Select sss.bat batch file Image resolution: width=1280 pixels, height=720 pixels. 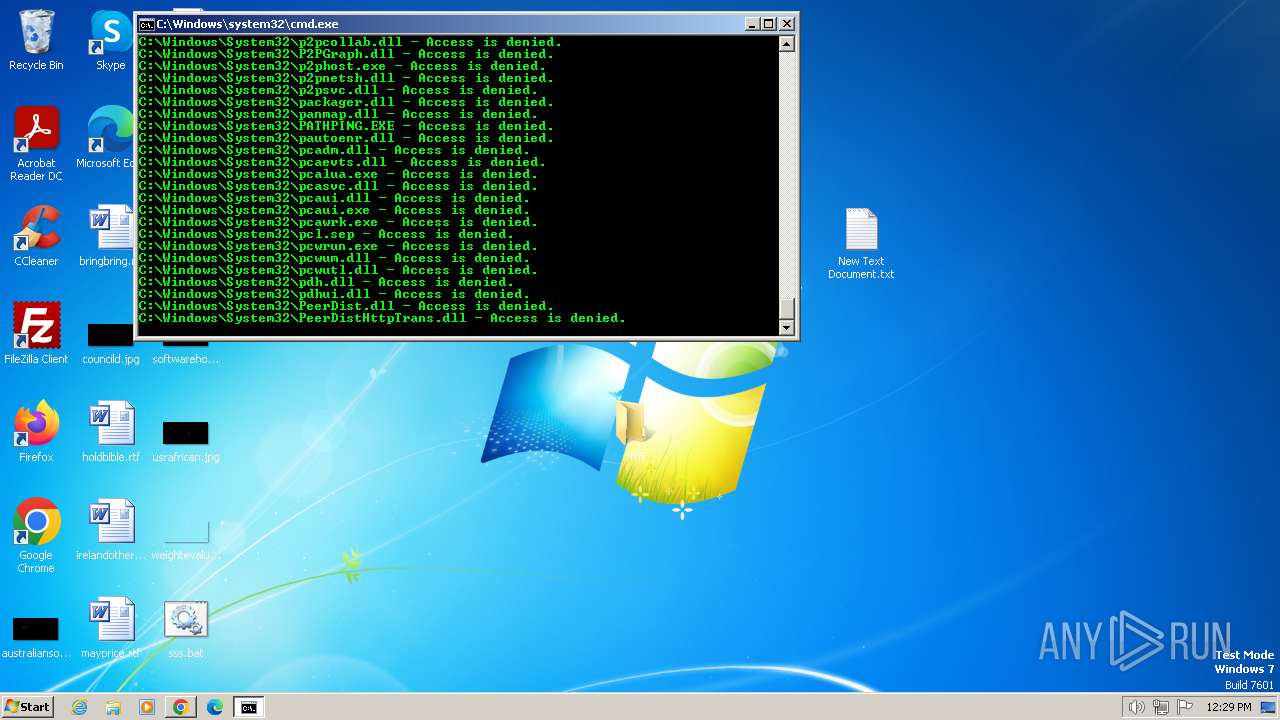point(186,628)
